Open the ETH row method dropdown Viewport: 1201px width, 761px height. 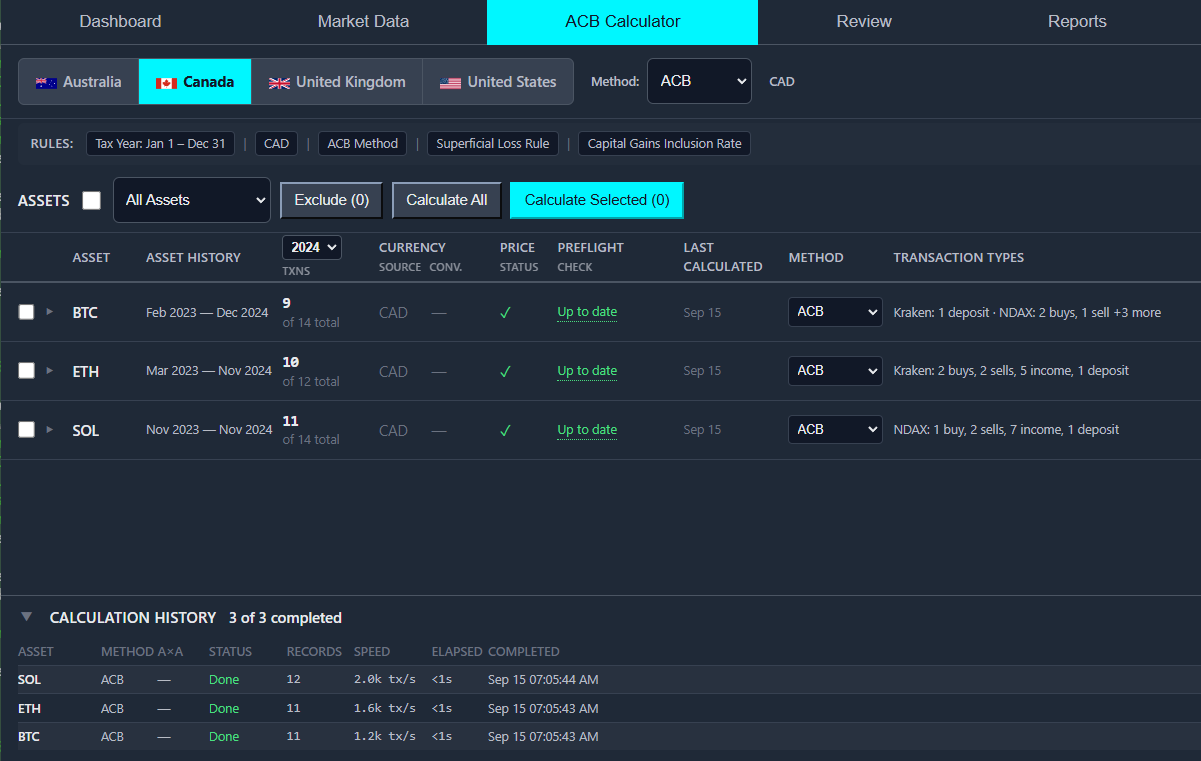[835, 371]
